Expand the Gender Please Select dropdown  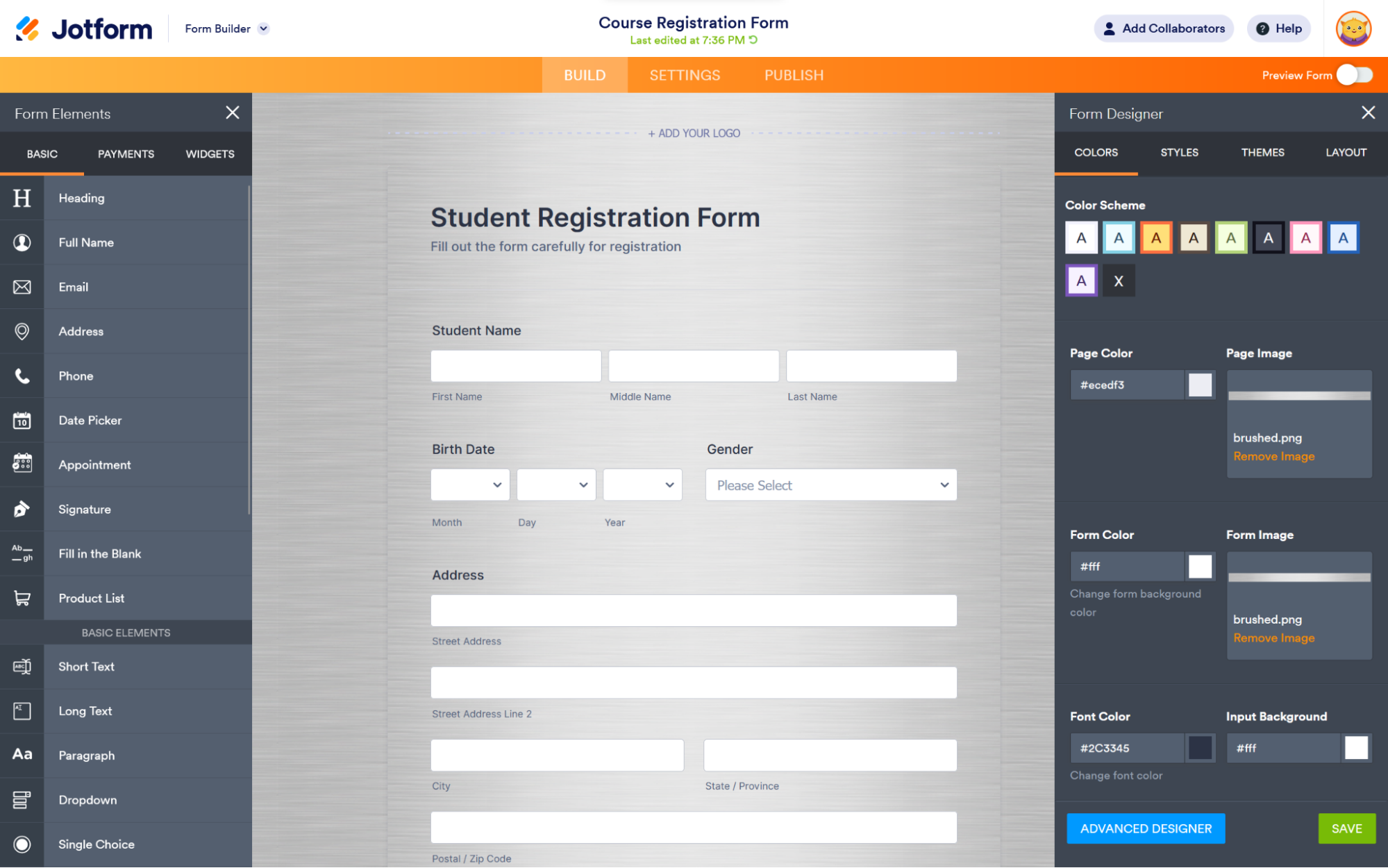pos(830,485)
